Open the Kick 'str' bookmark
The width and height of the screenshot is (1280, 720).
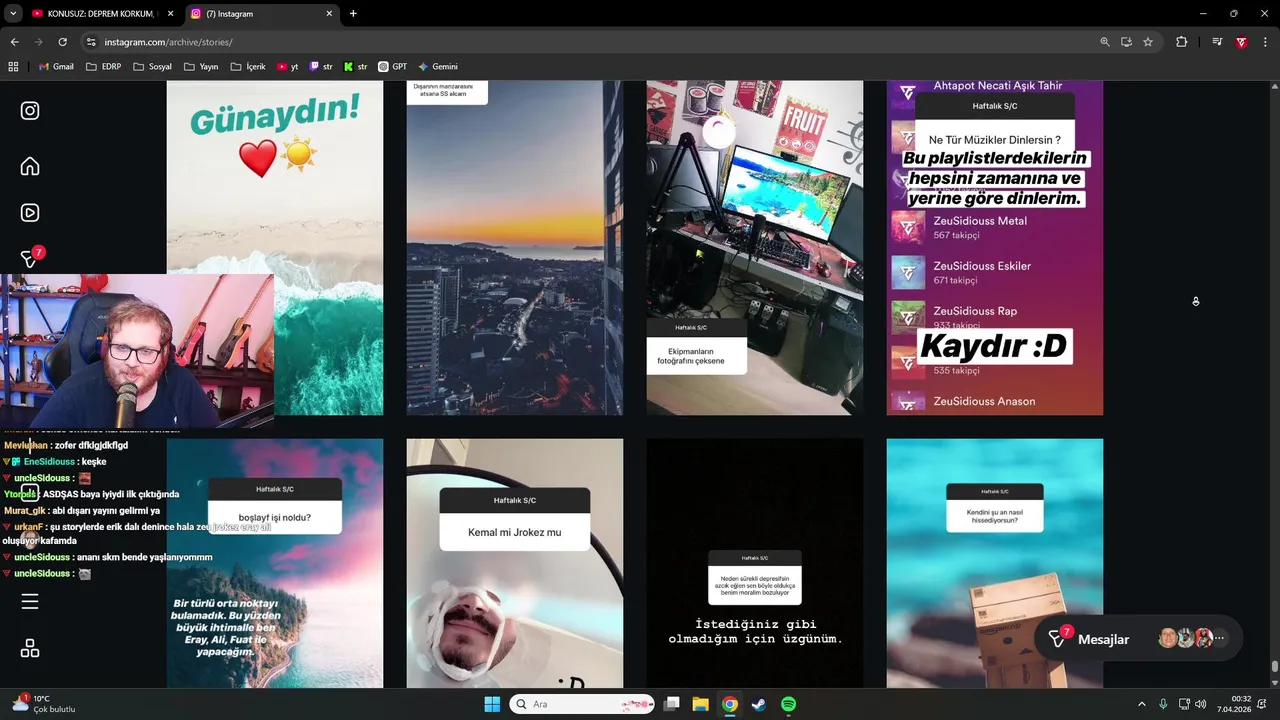click(x=355, y=67)
